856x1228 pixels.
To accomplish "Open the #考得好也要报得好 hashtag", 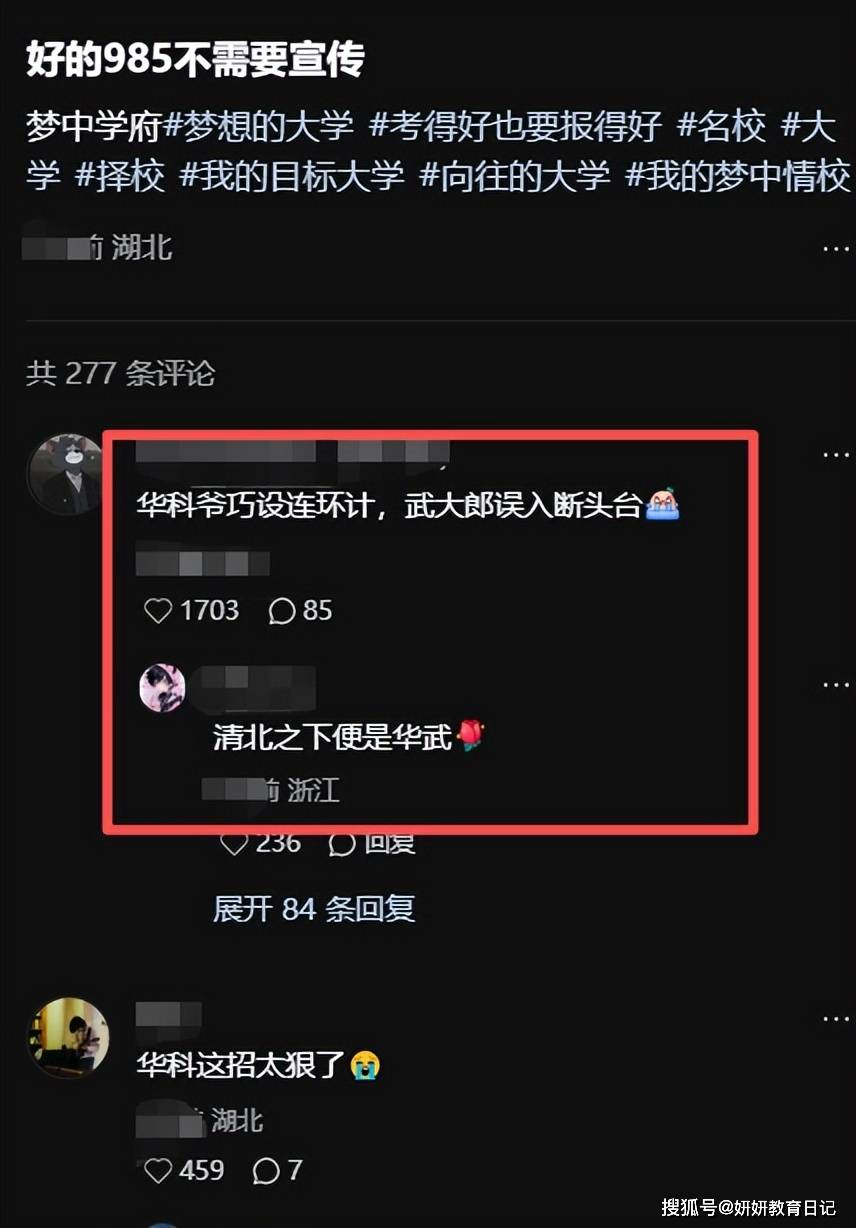I will (x=516, y=126).
